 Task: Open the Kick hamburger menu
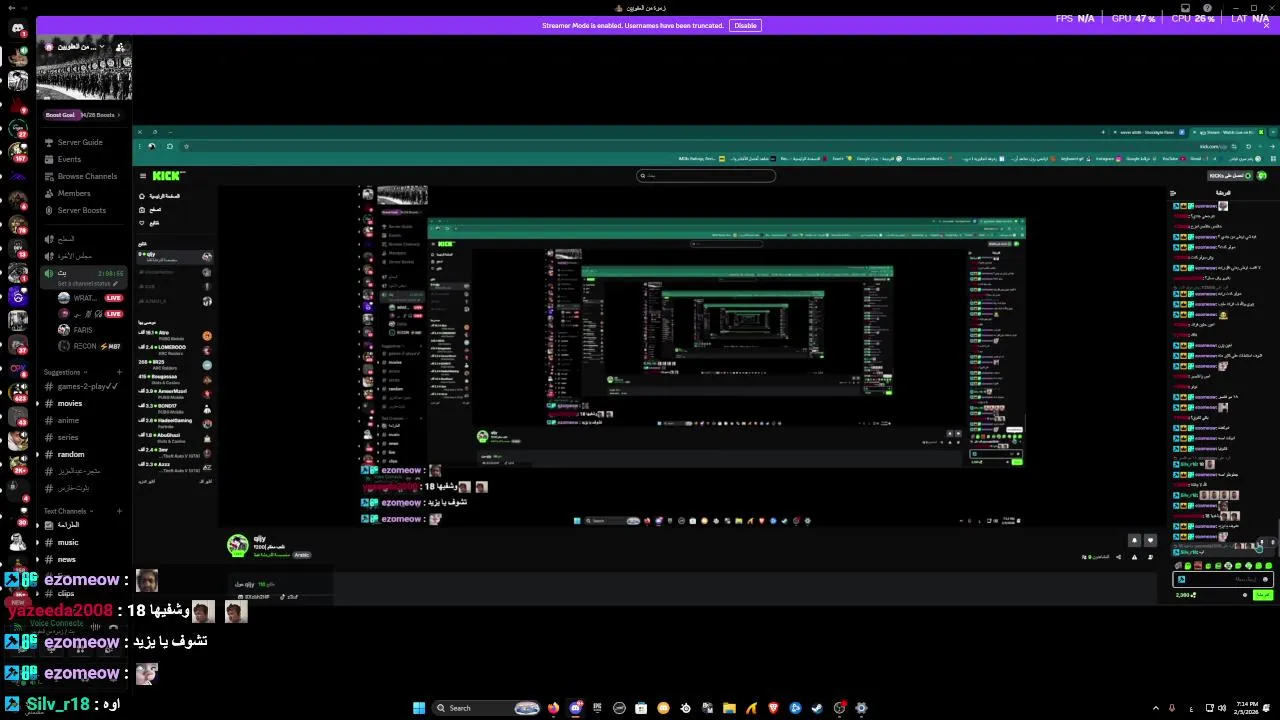tap(142, 176)
